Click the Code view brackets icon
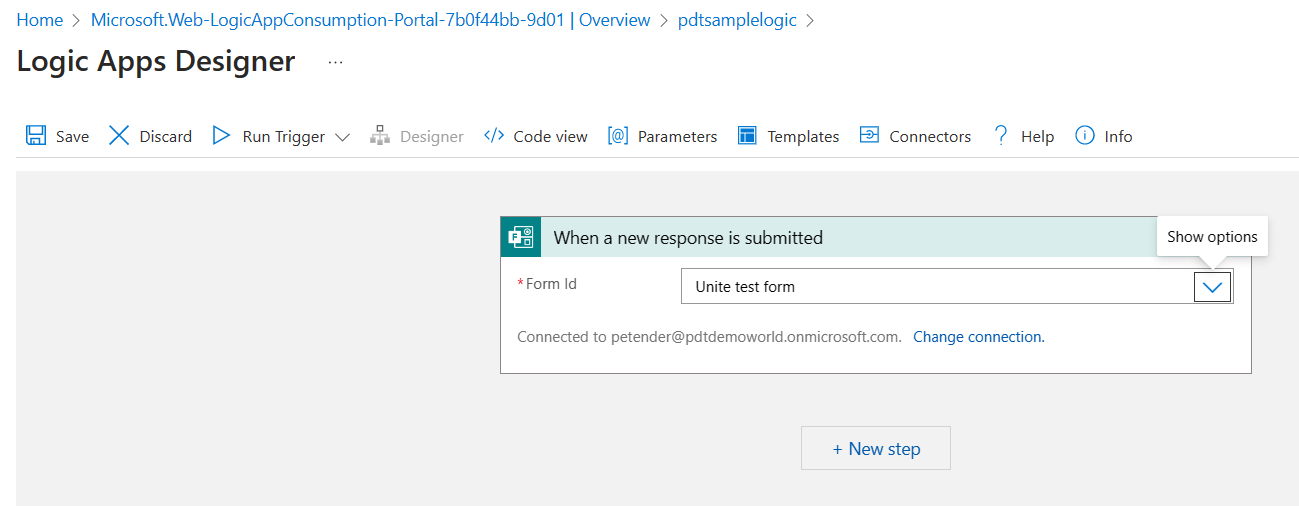 (493, 136)
